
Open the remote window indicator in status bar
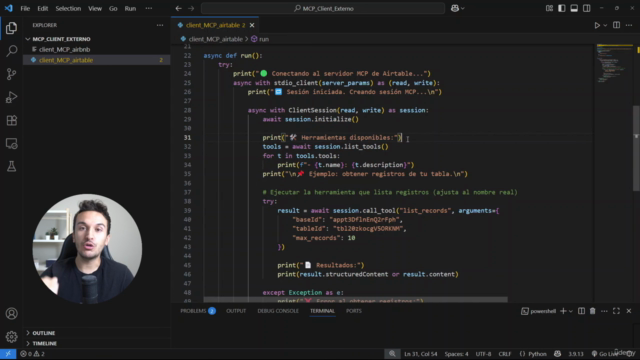(x=8, y=354)
